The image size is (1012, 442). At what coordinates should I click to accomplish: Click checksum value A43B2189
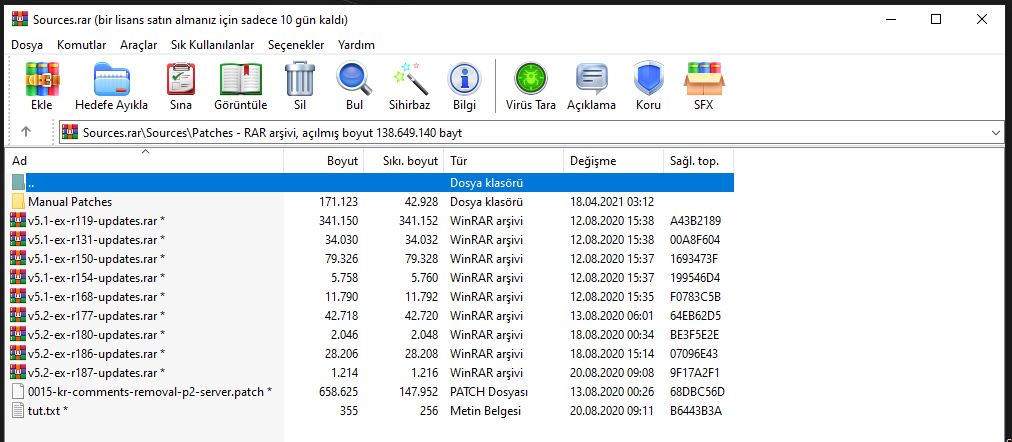point(696,221)
